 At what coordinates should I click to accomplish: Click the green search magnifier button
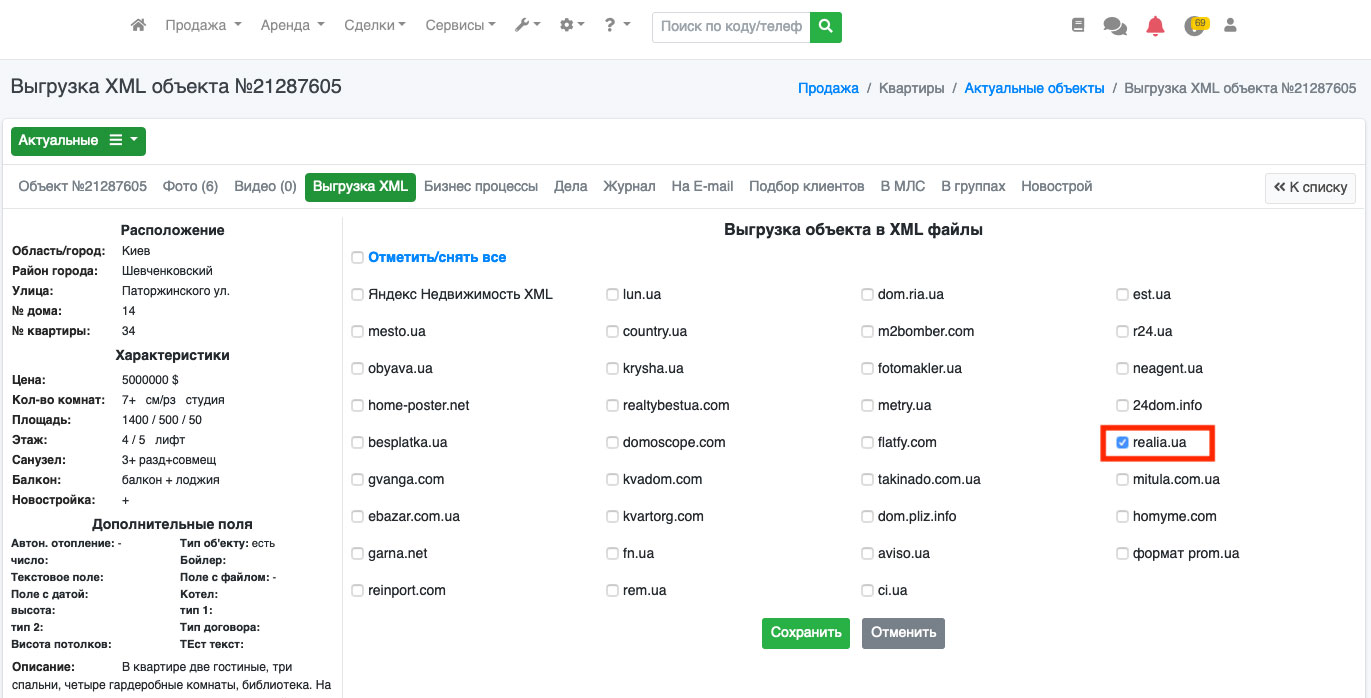pos(825,27)
